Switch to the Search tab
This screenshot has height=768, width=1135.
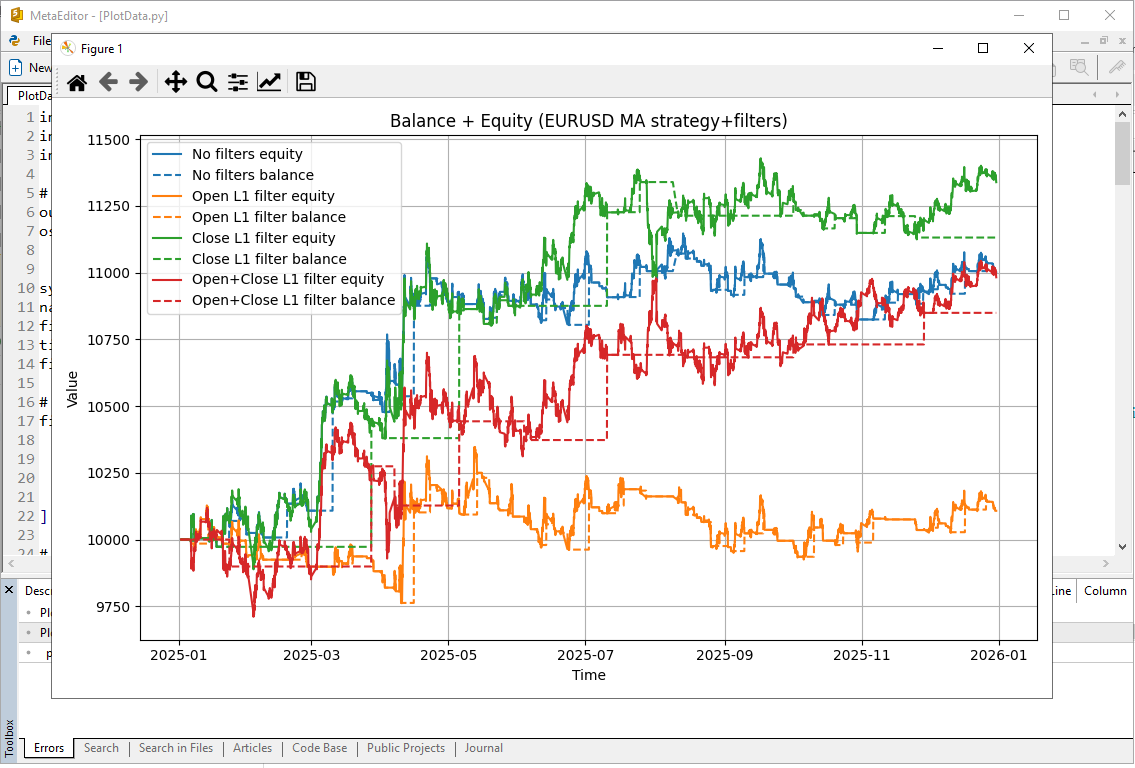coord(101,748)
